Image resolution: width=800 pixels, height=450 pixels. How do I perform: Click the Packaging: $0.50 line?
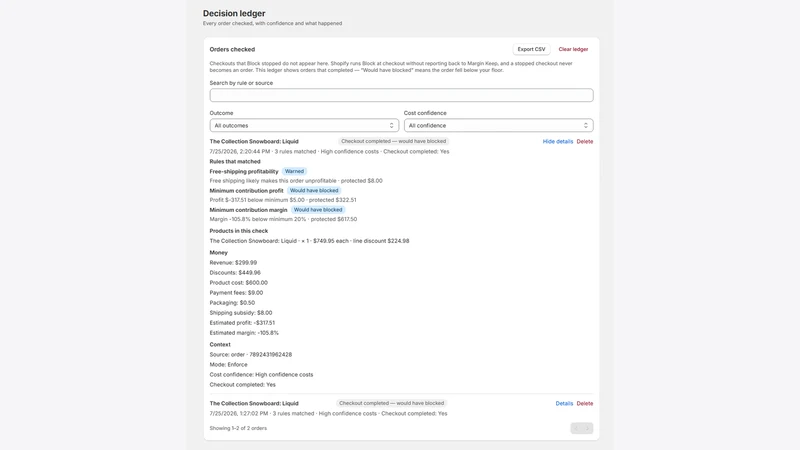pyautogui.click(x=232, y=303)
